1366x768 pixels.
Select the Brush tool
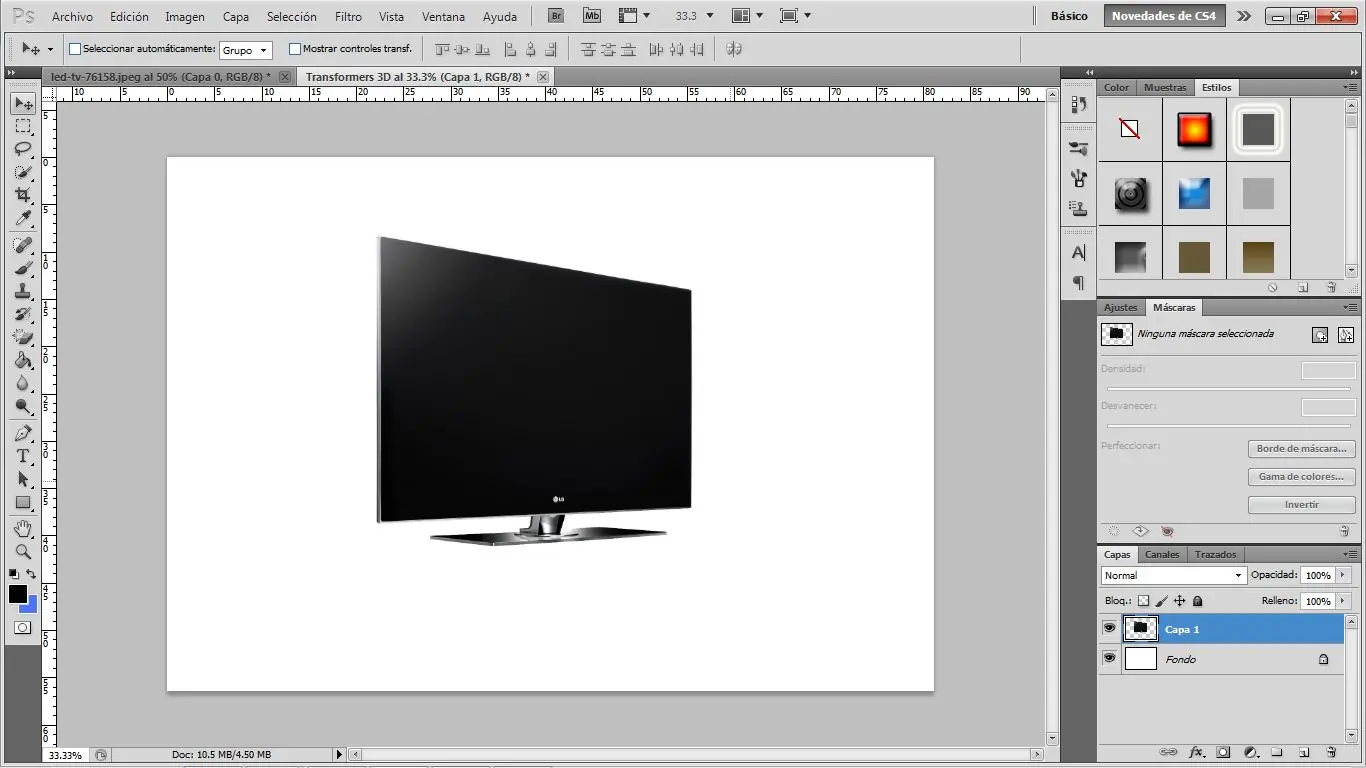(23, 268)
